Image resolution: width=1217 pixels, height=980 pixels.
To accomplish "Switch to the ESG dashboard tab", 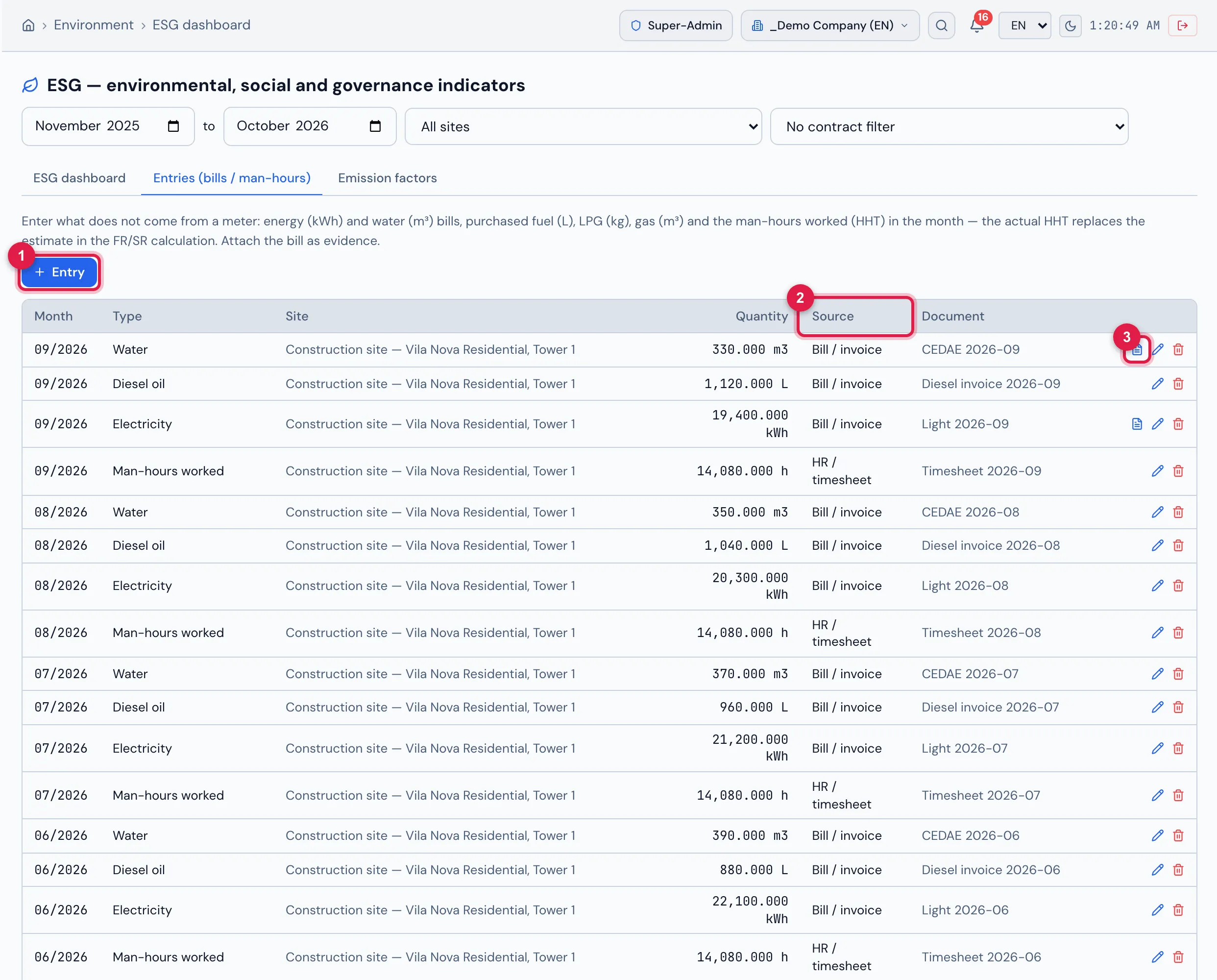I will coord(79,178).
